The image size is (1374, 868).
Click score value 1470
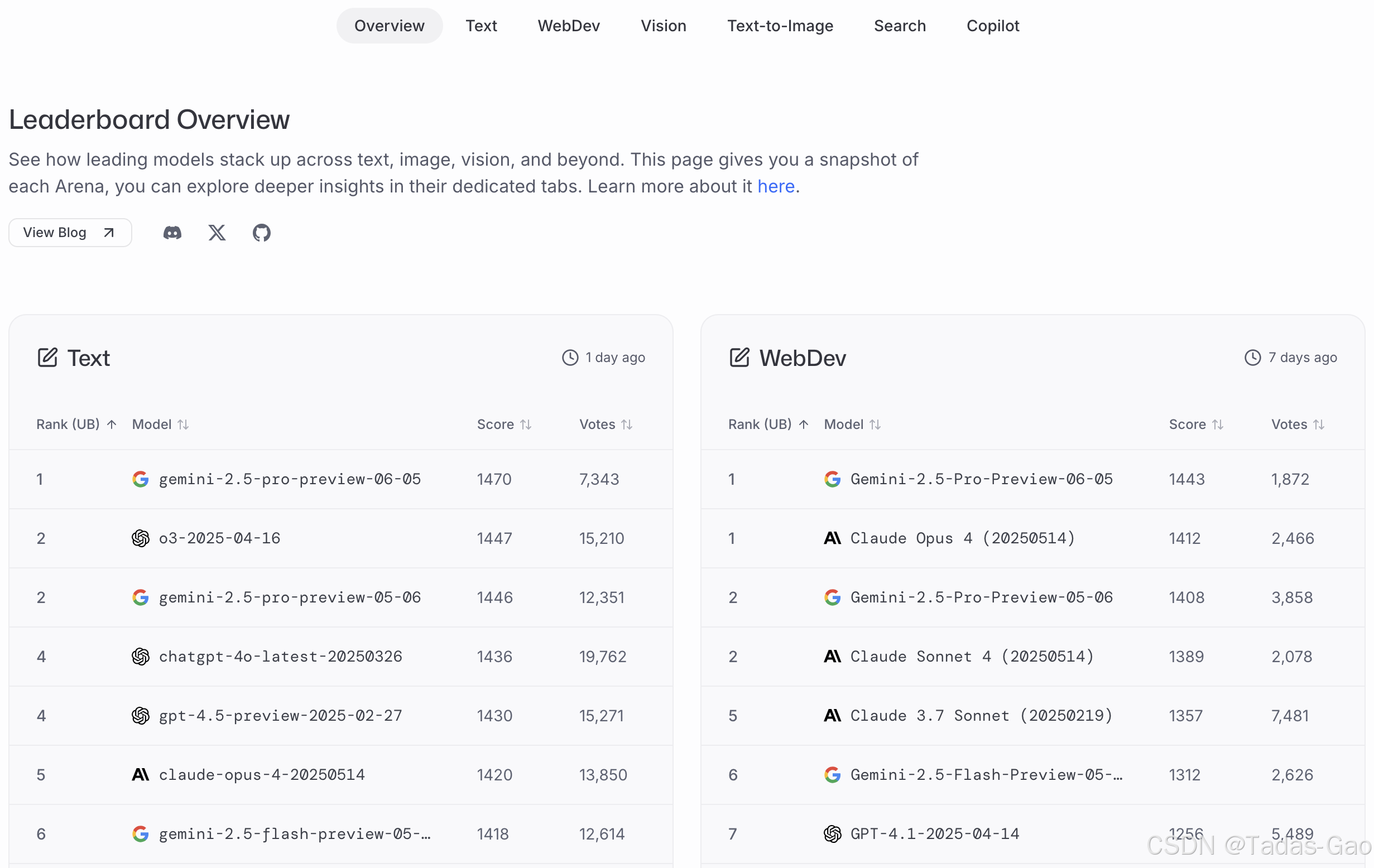point(494,479)
